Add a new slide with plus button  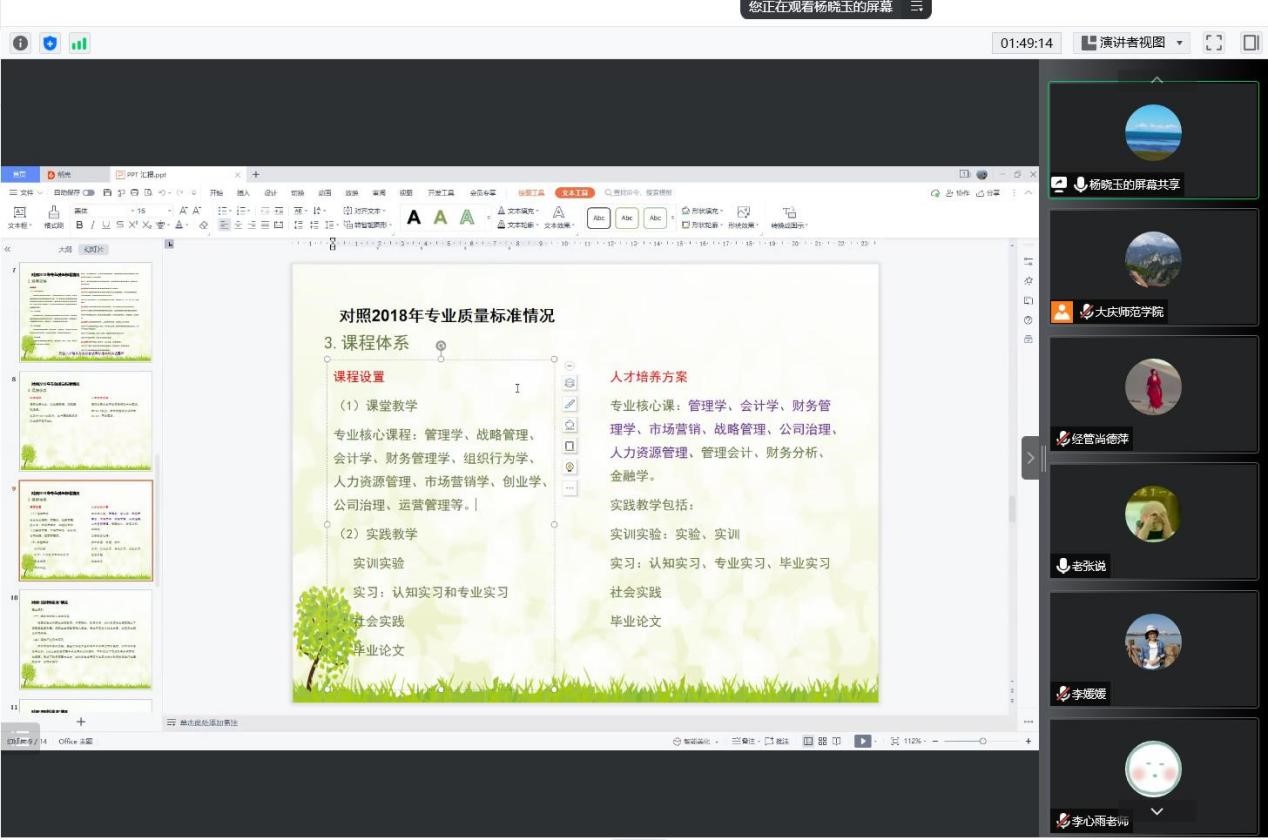tap(81, 722)
